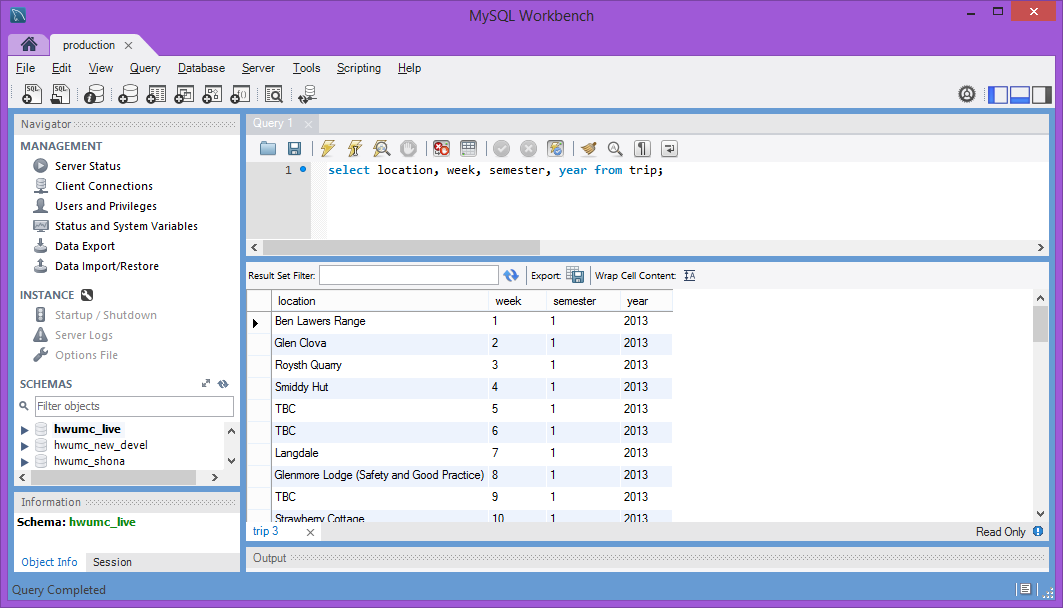Execute the statement under the cursor
Screen dimensions: 1063x608
355,148
